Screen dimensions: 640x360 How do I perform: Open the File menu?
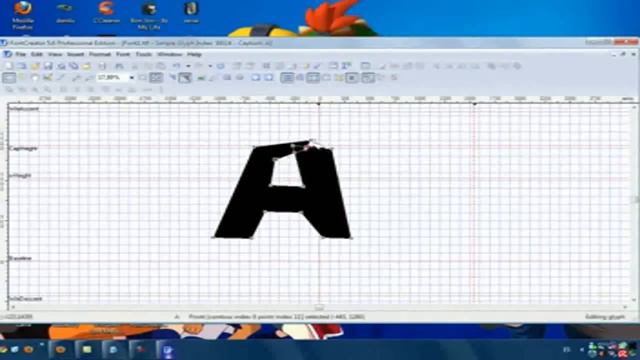click(20, 54)
